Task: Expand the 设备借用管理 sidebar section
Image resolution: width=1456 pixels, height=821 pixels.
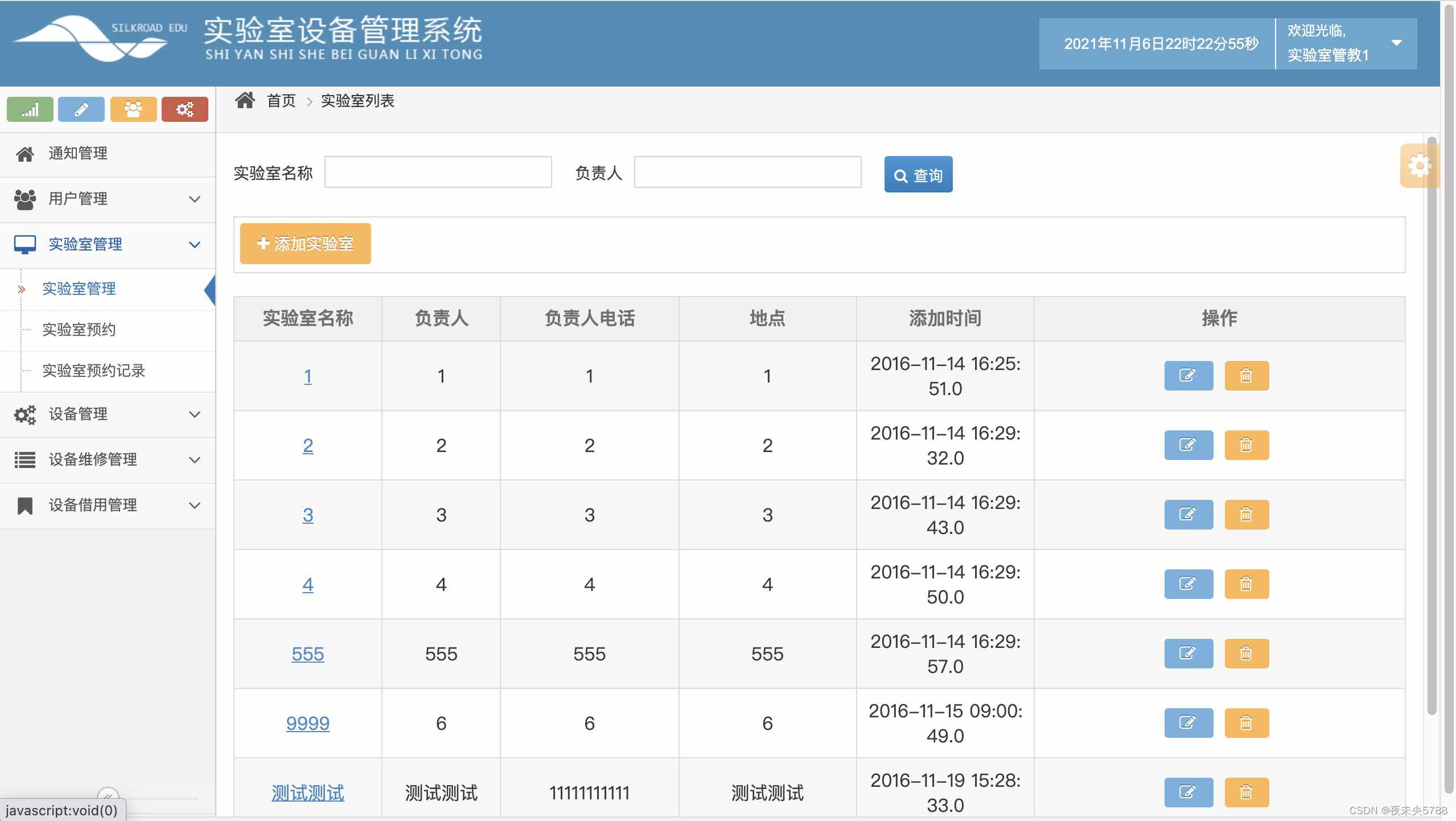Action: tap(108, 506)
